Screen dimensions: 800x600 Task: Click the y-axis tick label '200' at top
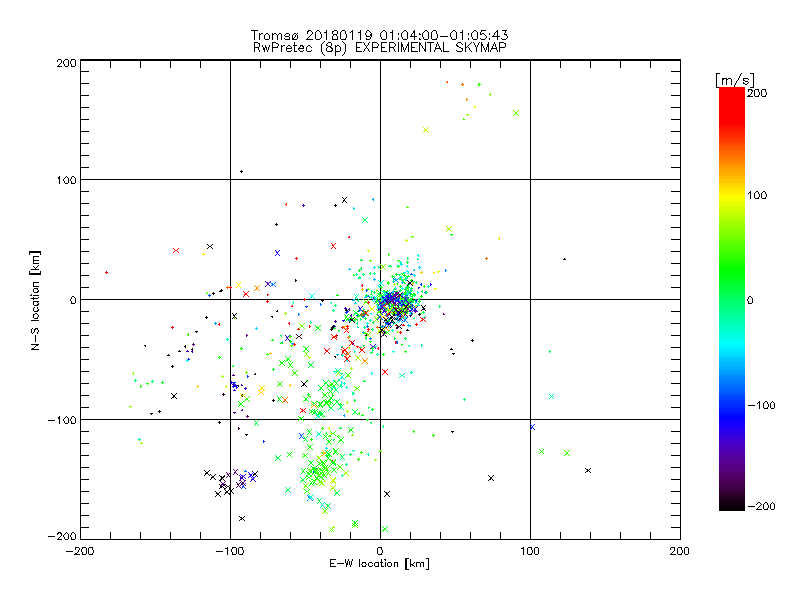point(66,63)
